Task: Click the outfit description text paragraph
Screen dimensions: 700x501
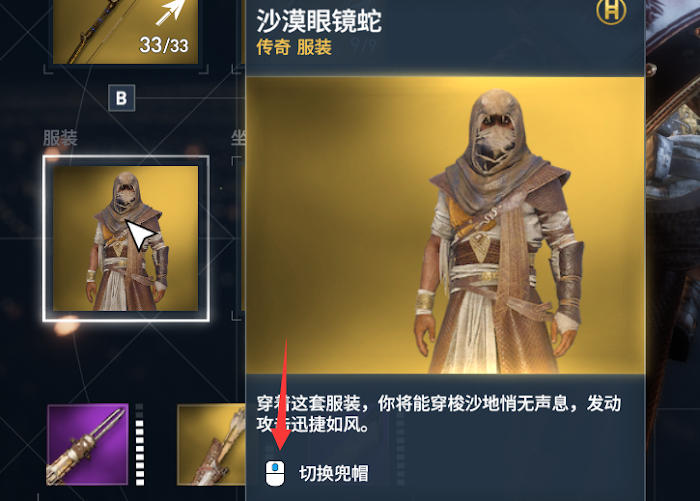Action: (438, 414)
